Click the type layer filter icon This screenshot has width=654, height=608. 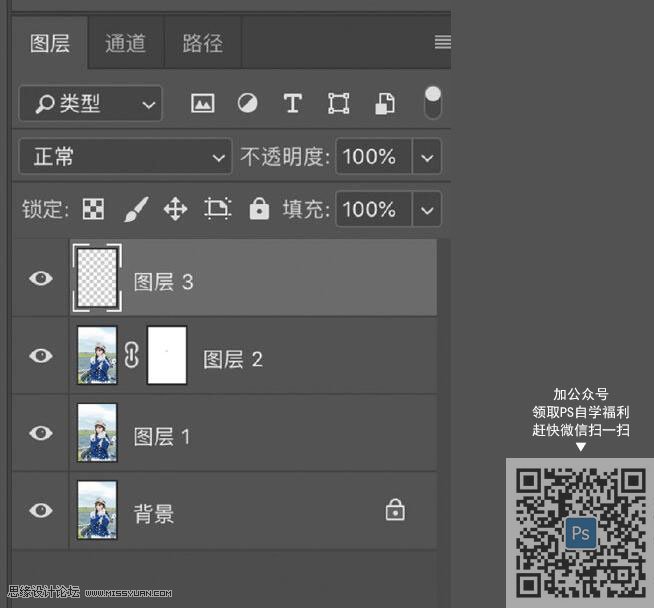[x=292, y=103]
